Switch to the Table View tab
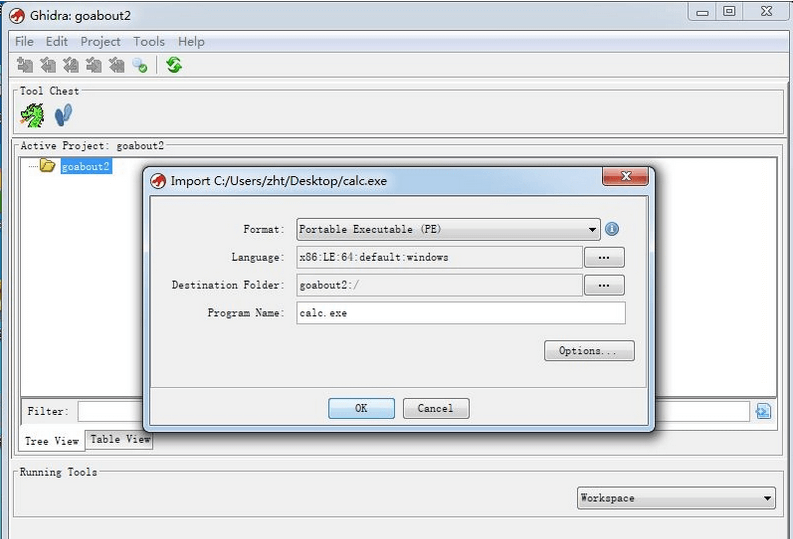Viewport: 793px width, 539px height. tap(120, 439)
